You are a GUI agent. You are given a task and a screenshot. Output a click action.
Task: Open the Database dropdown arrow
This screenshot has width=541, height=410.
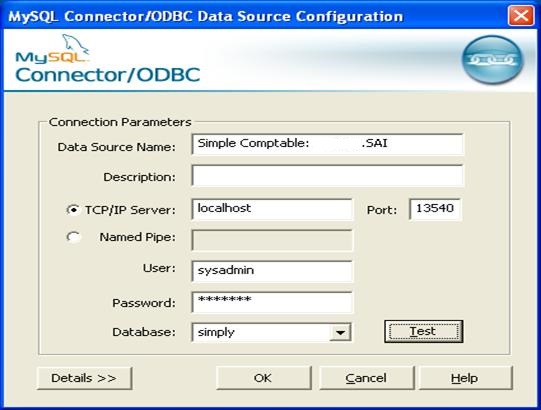tap(340, 332)
